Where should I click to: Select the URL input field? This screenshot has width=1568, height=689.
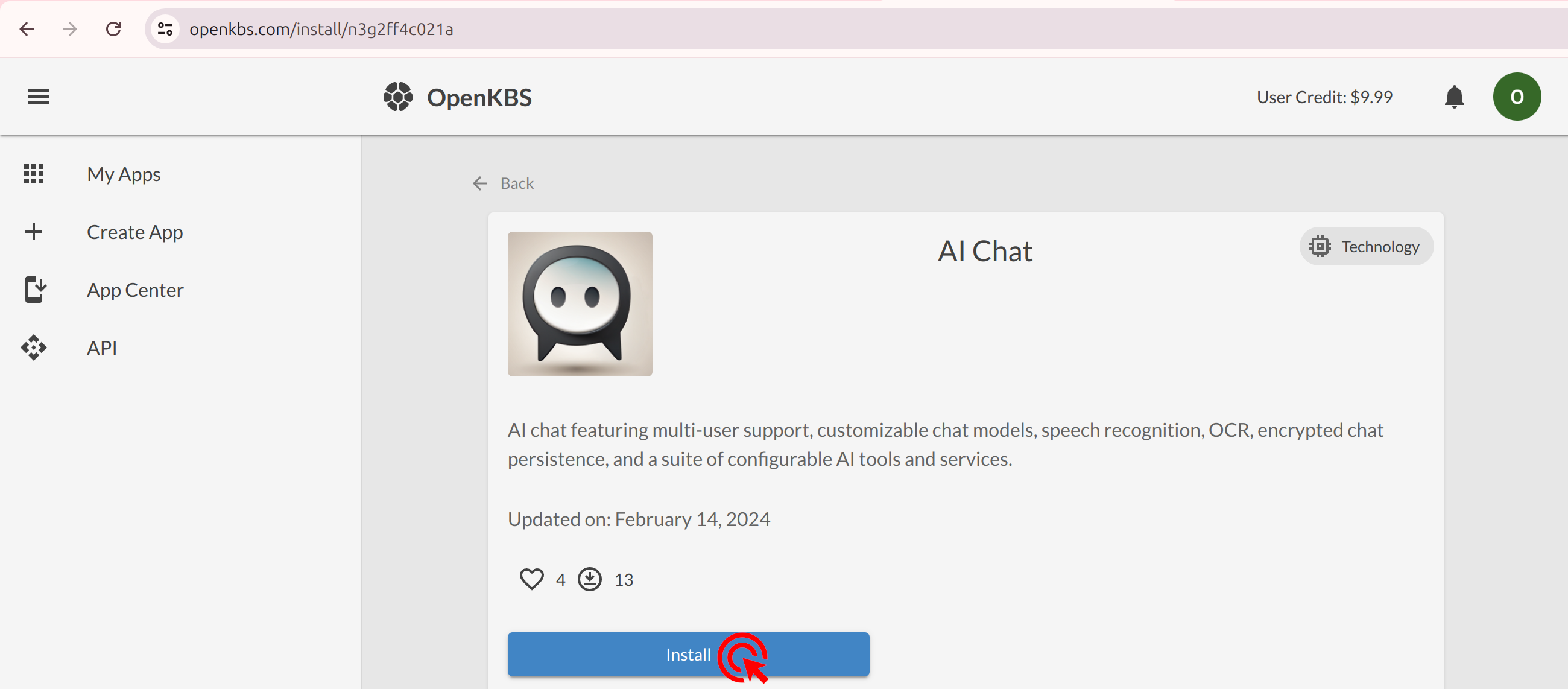click(322, 28)
